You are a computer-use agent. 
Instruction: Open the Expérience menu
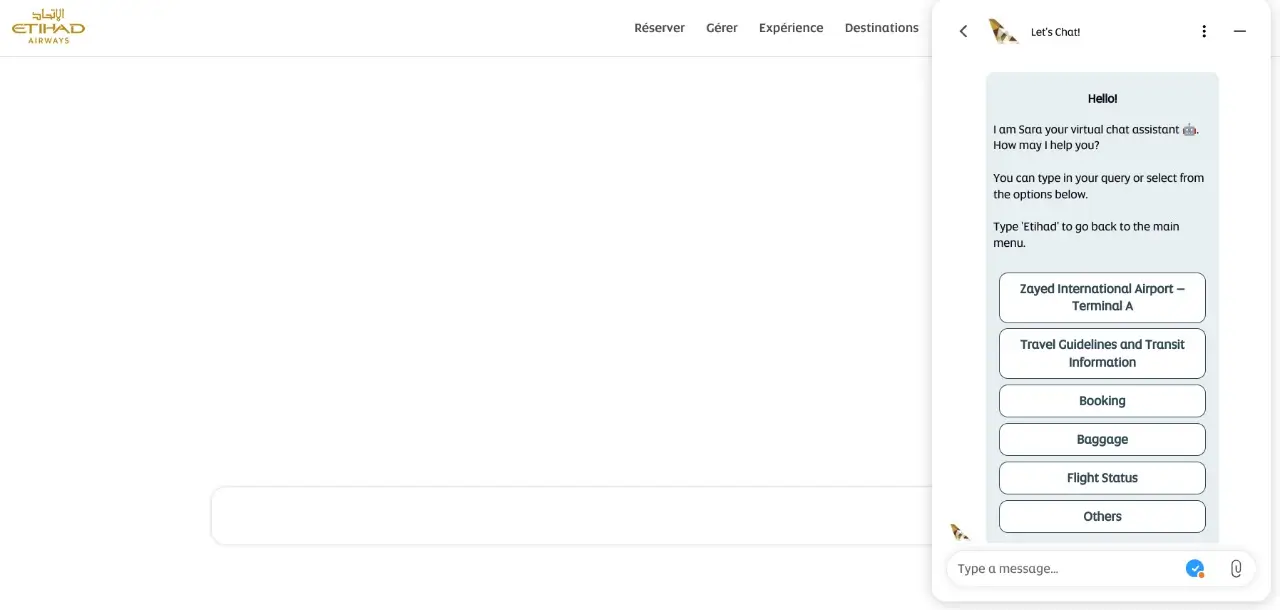pos(791,28)
